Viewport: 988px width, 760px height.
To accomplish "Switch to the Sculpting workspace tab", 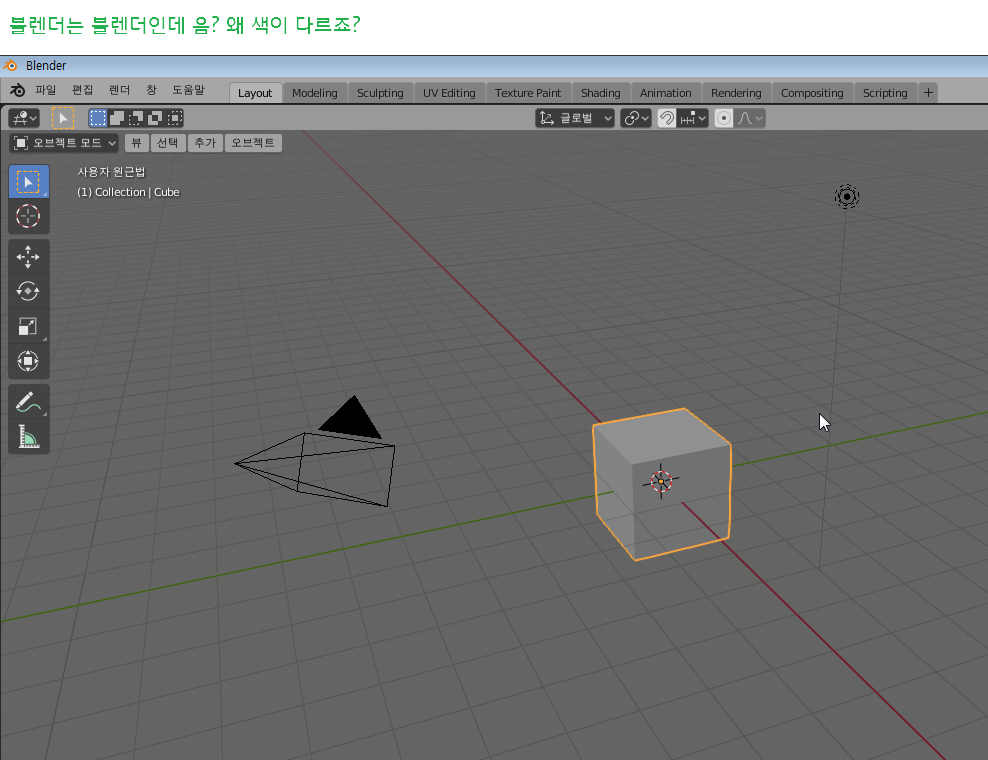I will pyautogui.click(x=380, y=93).
